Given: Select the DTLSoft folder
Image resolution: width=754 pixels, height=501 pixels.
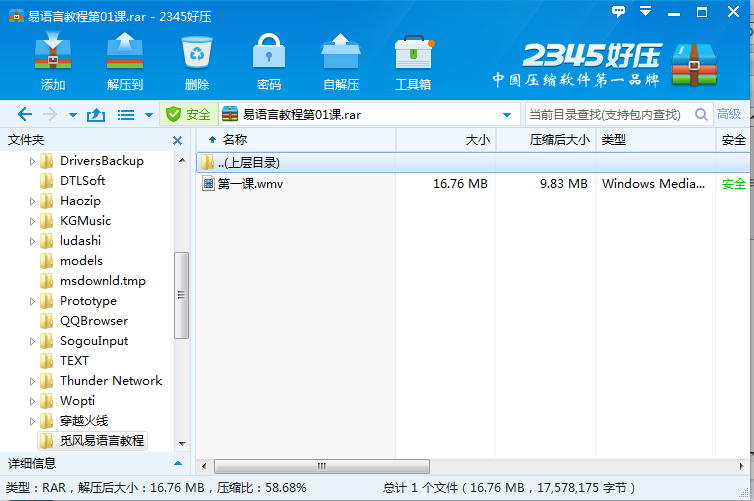Looking at the screenshot, I should pos(82,181).
